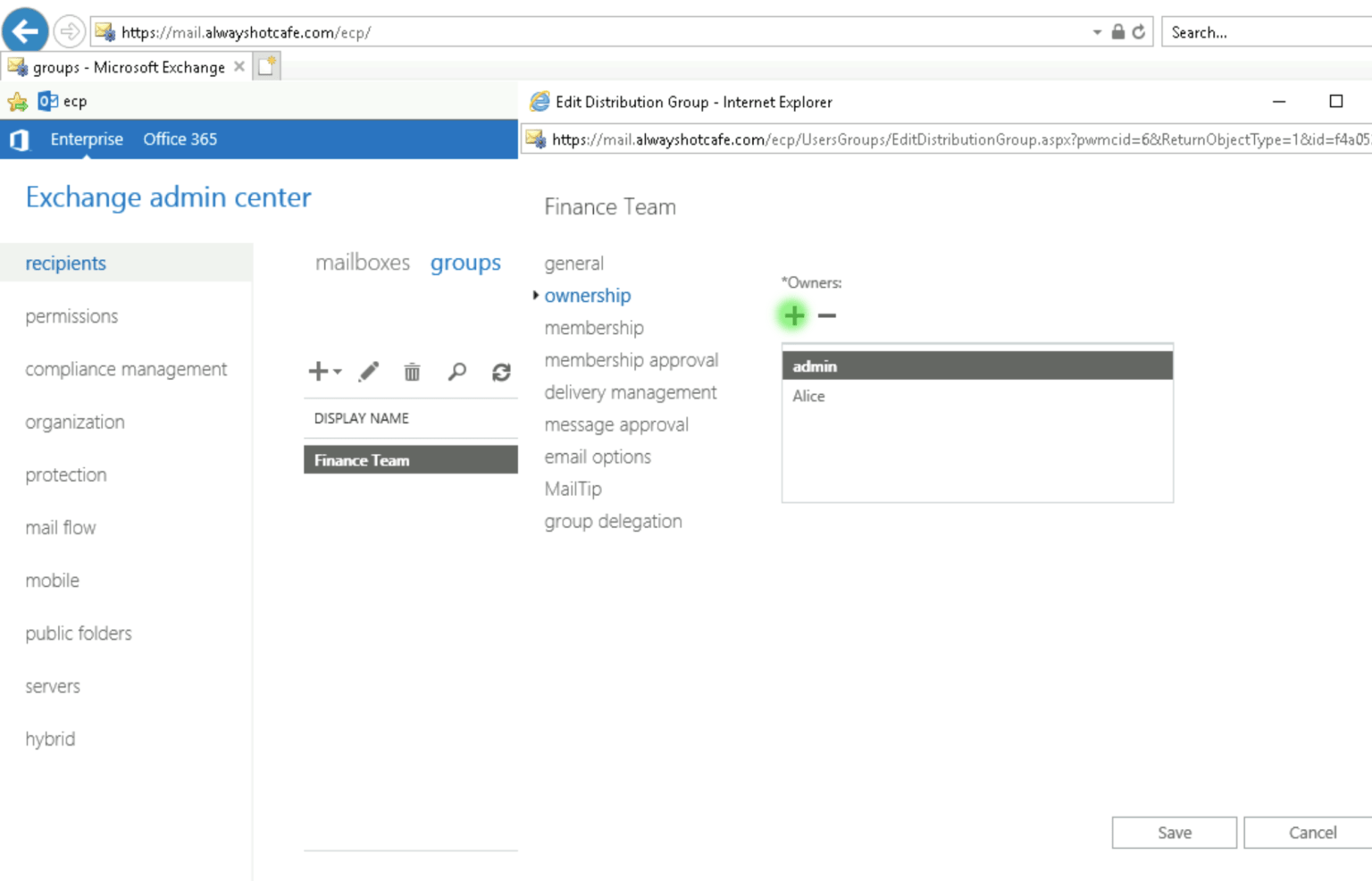
Task: Highlight the Finance Team row
Action: 410,459
